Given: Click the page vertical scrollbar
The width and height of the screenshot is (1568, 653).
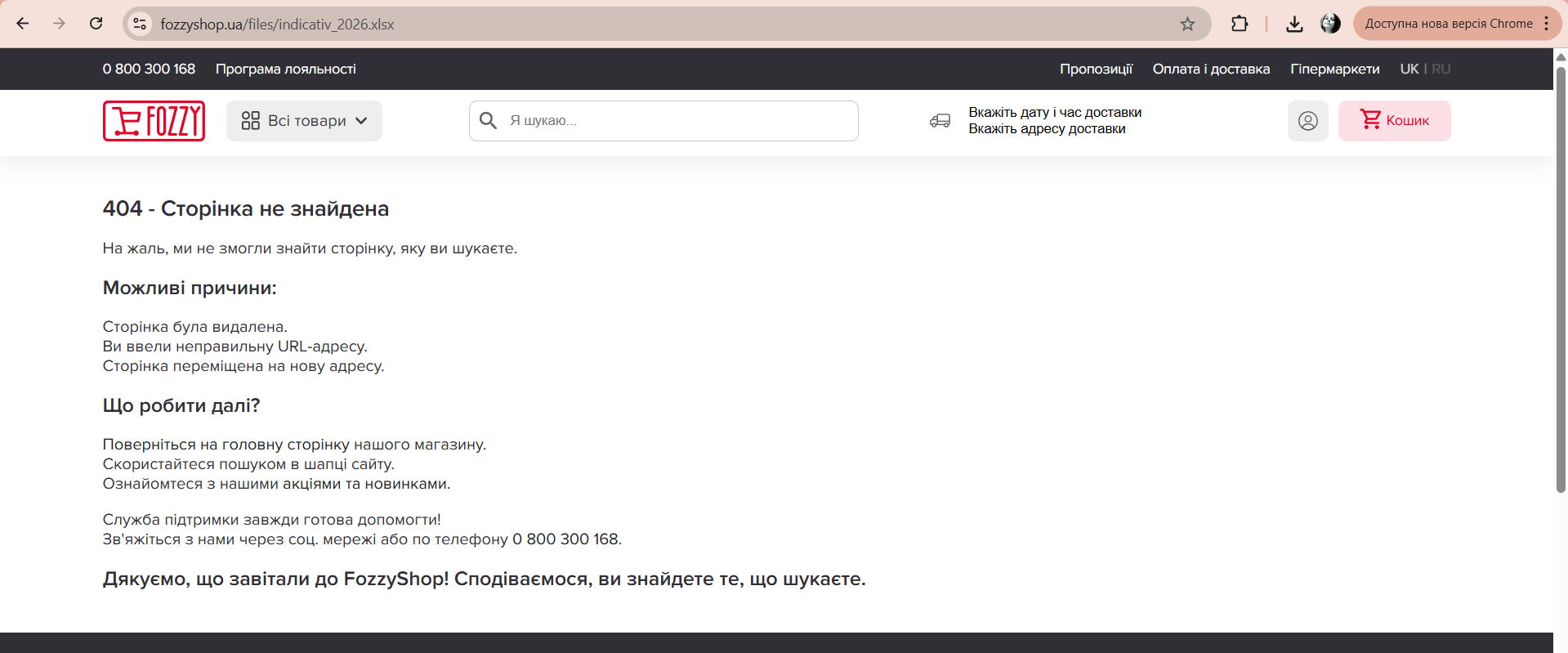Looking at the screenshot, I should coord(1560,278).
